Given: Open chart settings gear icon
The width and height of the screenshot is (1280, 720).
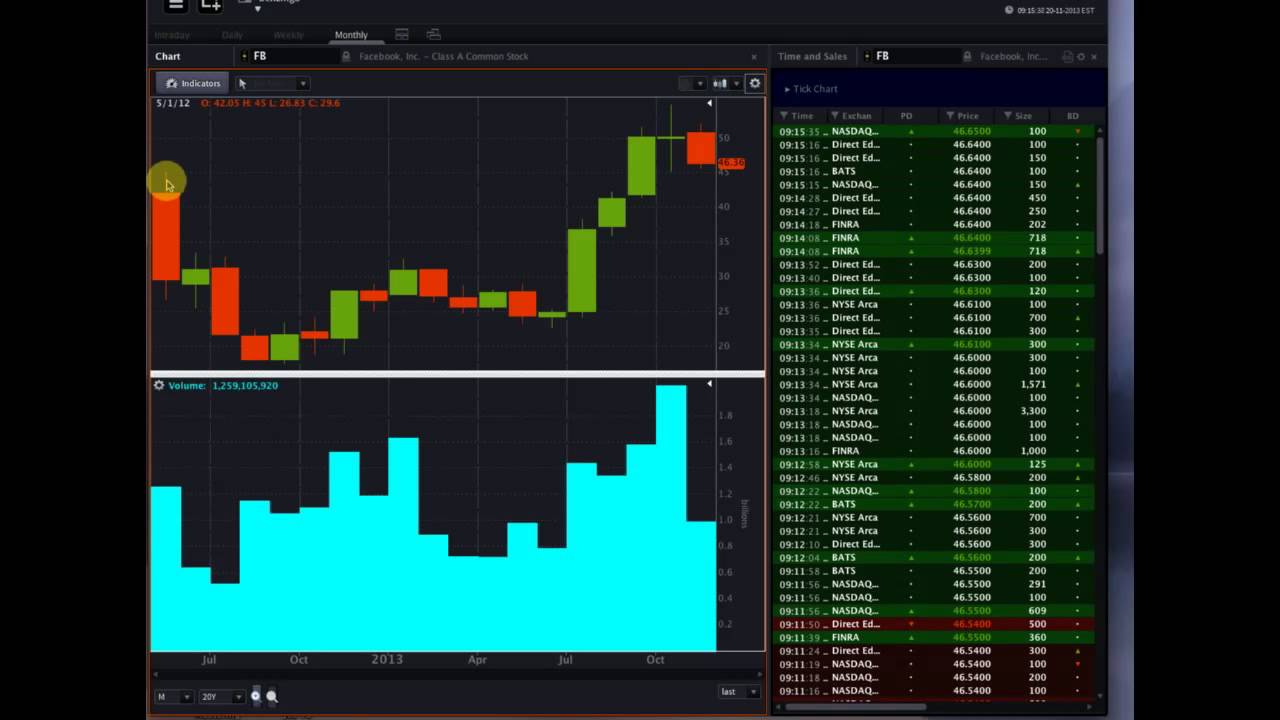Looking at the screenshot, I should click(755, 83).
